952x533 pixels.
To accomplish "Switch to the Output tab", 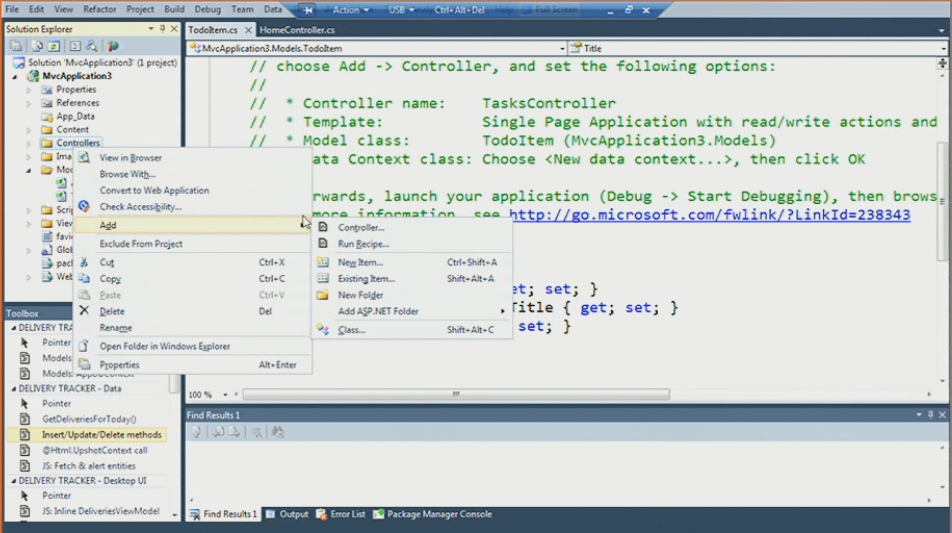I will pos(287,514).
